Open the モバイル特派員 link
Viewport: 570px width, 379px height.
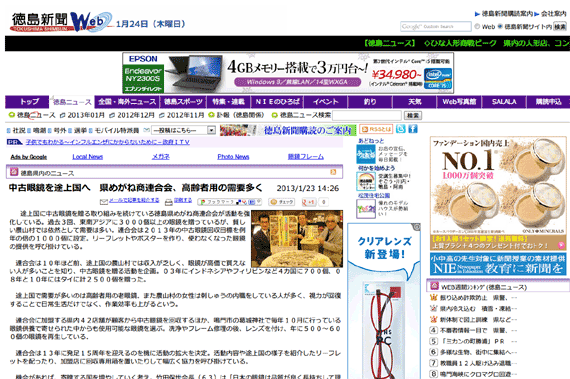tap(117, 130)
